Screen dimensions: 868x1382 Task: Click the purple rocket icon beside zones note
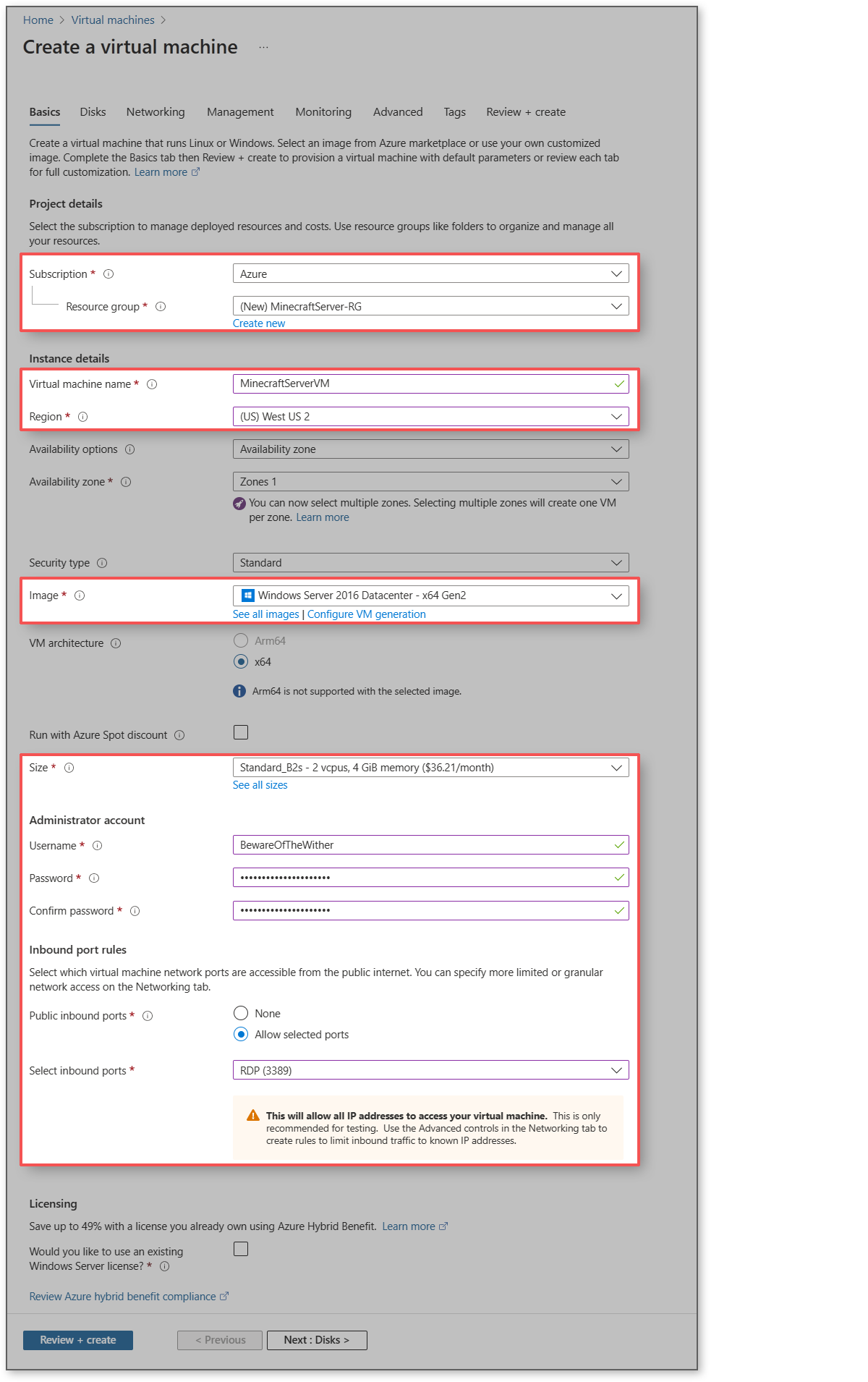[x=239, y=504]
